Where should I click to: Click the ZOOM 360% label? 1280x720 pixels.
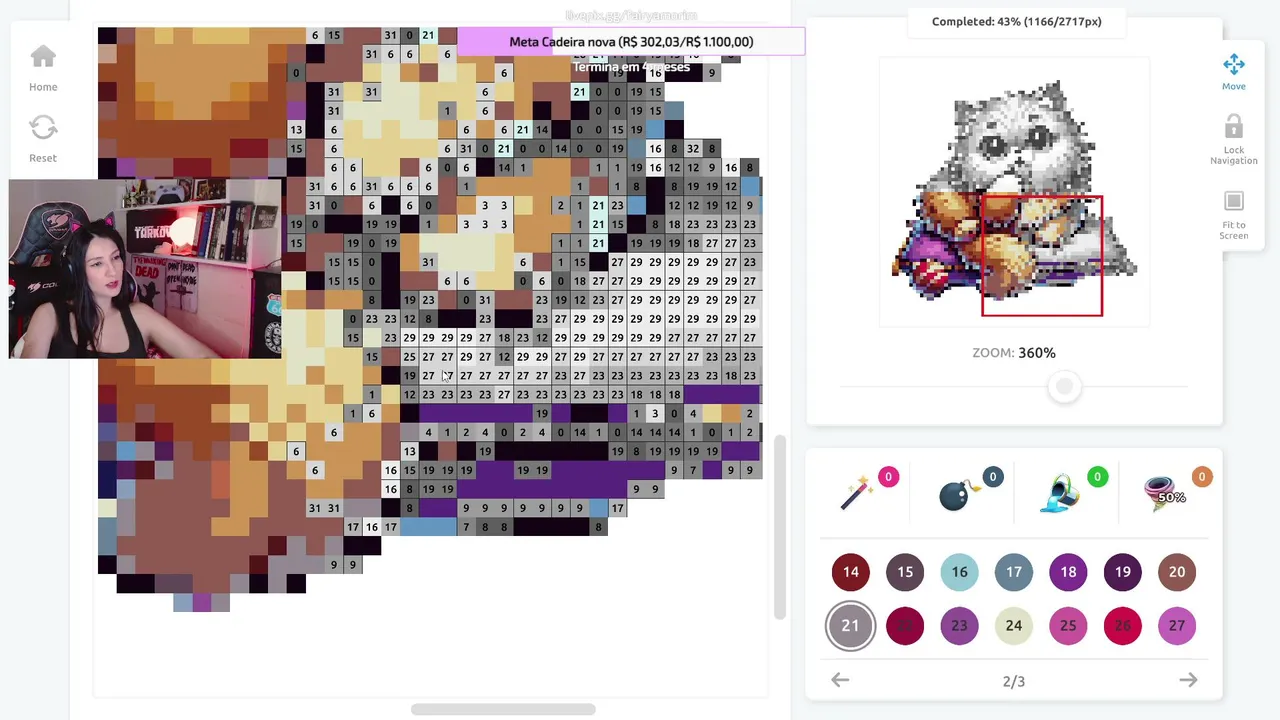(x=1014, y=353)
